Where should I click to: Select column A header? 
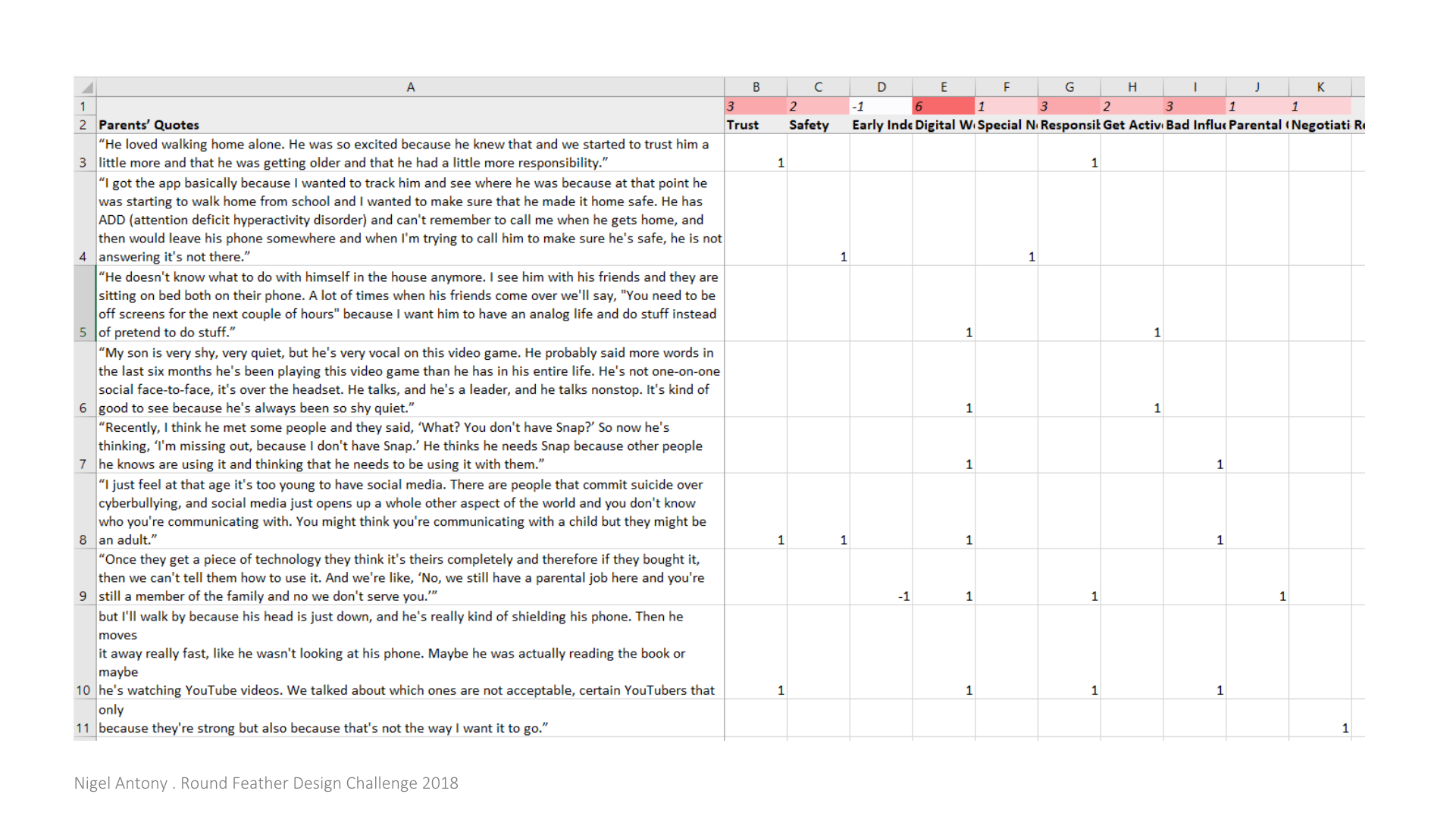click(410, 87)
